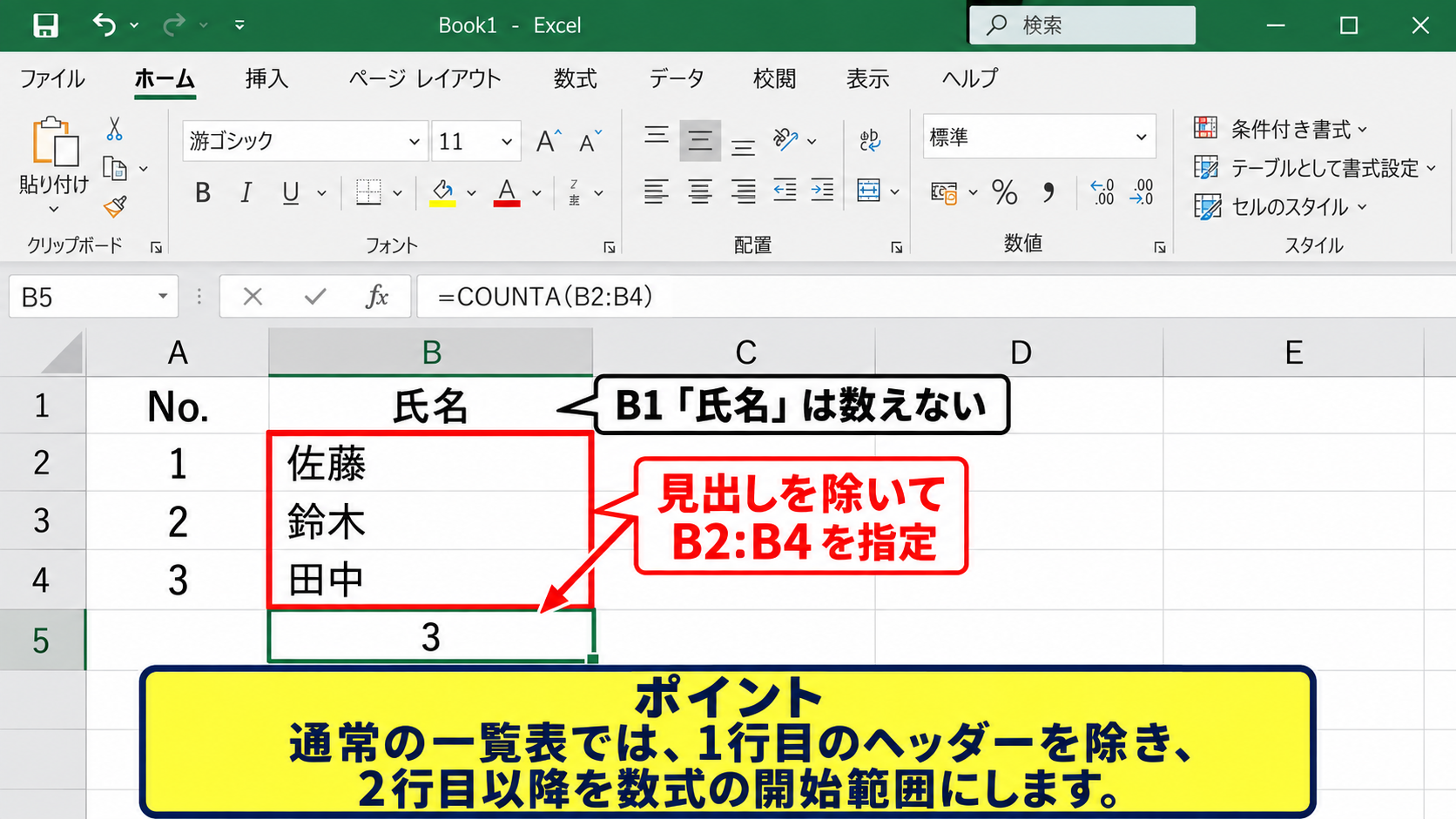1456x819 pixels.
Task: Apply the red font color button
Action: point(507,192)
